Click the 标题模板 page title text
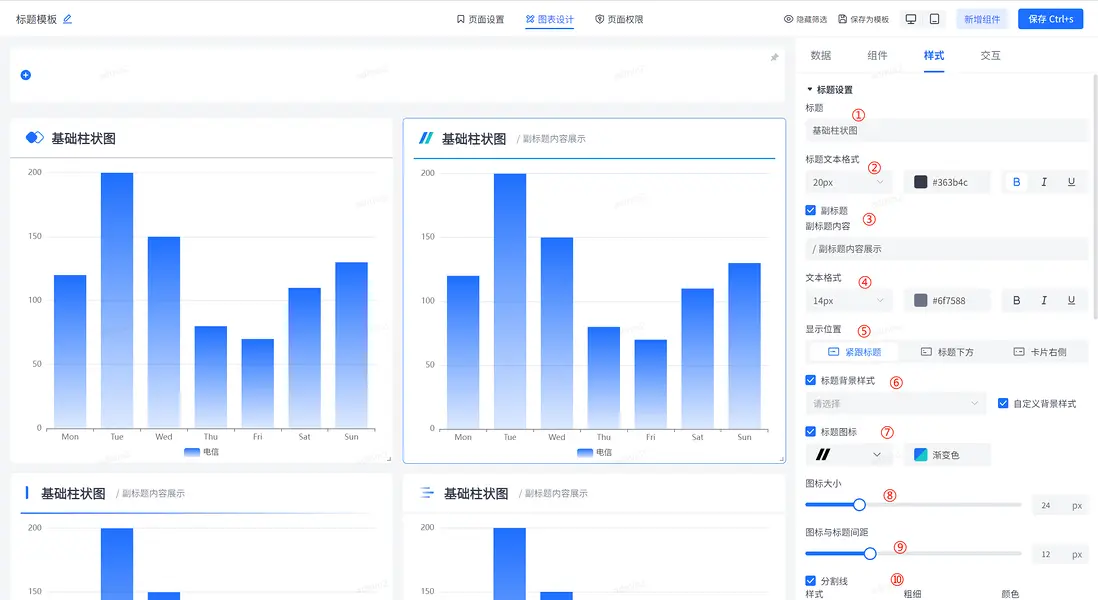This screenshot has height=600, width=1098. click(x=36, y=19)
